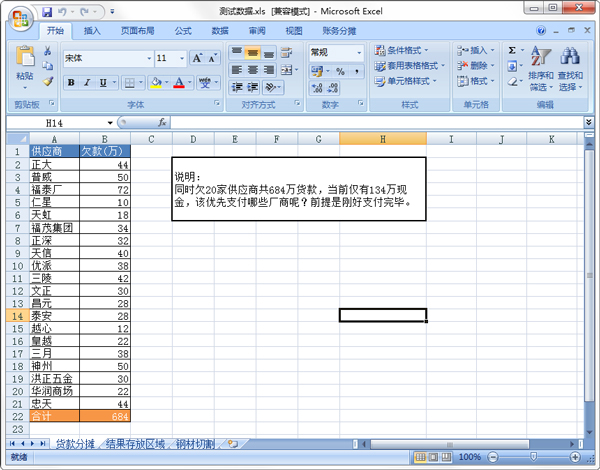Image resolution: width=600 pixels, height=470 pixels.
Task: Click the insert function fx icon
Action: (162, 122)
